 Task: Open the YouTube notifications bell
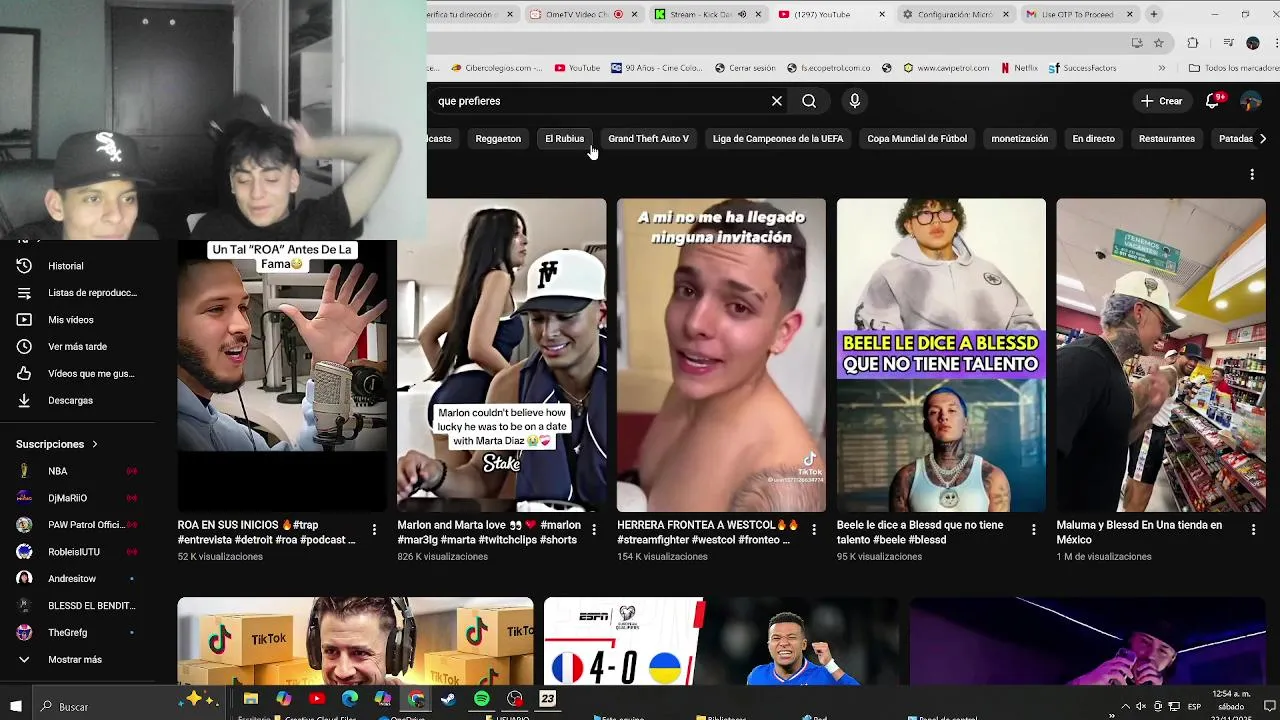pyautogui.click(x=1212, y=101)
